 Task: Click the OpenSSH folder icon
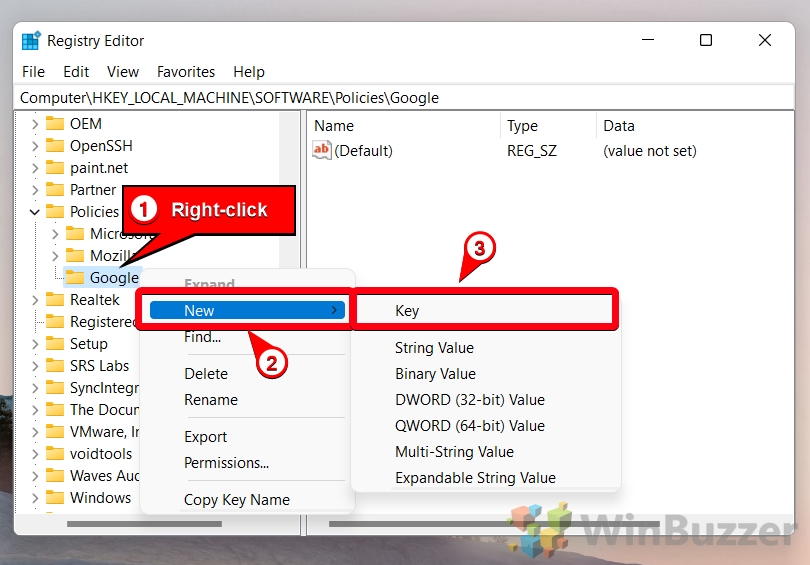coord(55,146)
